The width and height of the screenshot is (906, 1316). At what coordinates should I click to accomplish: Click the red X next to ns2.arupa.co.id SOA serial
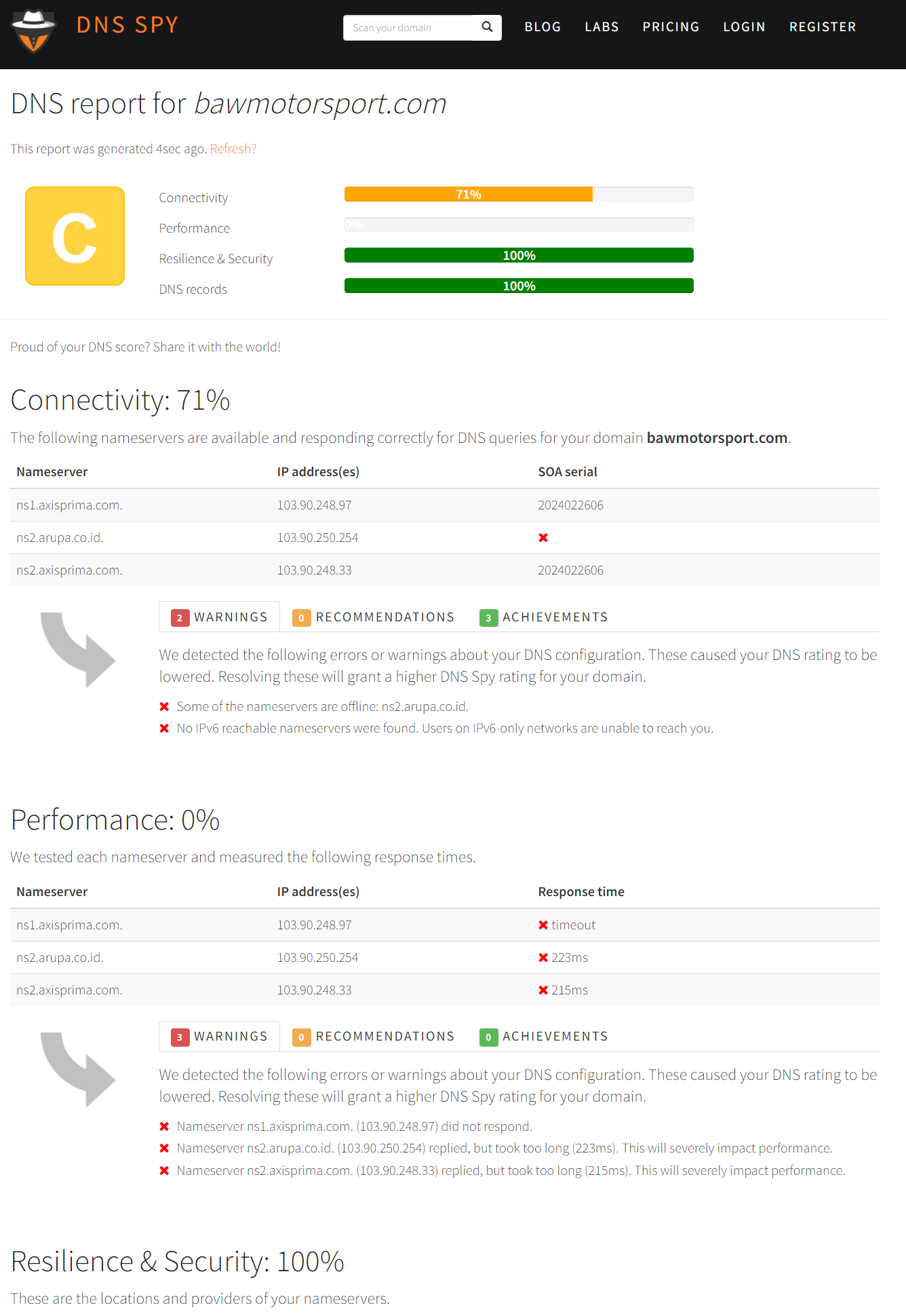(x=543, y=537)
